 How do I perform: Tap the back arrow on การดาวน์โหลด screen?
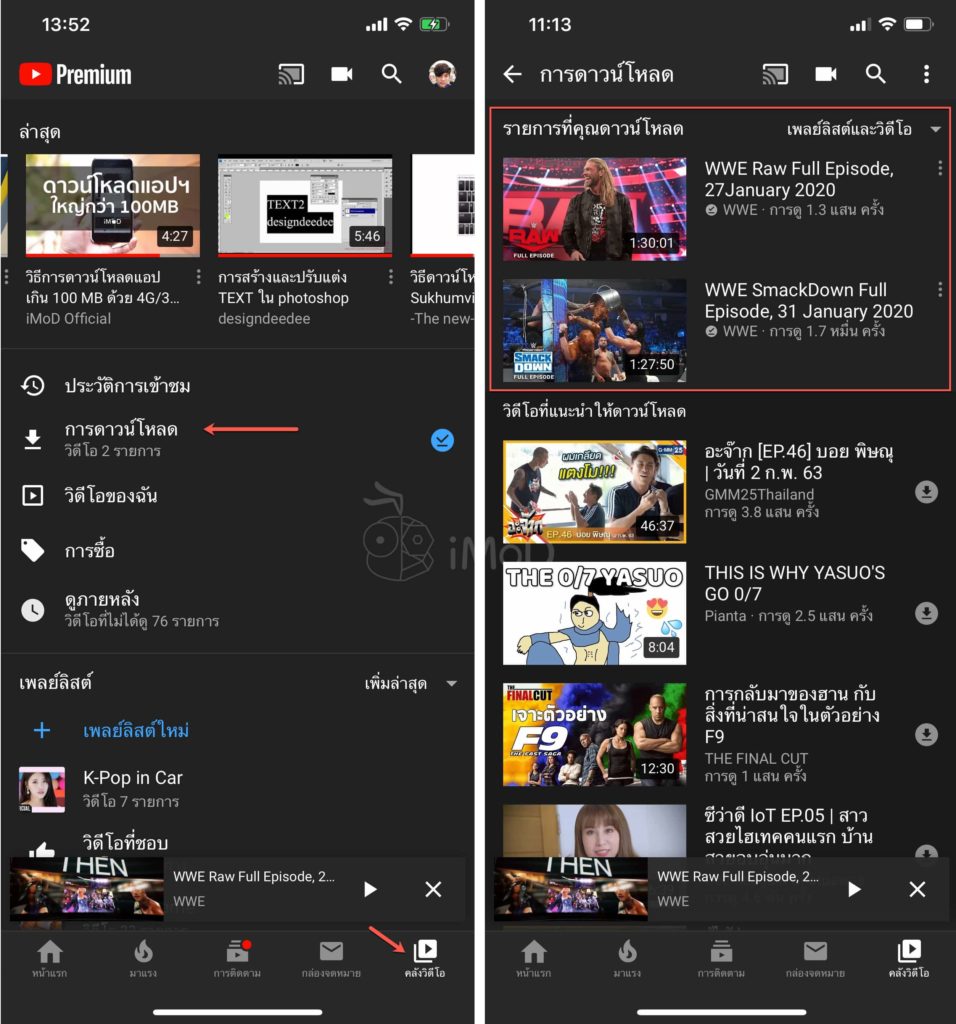512,74
